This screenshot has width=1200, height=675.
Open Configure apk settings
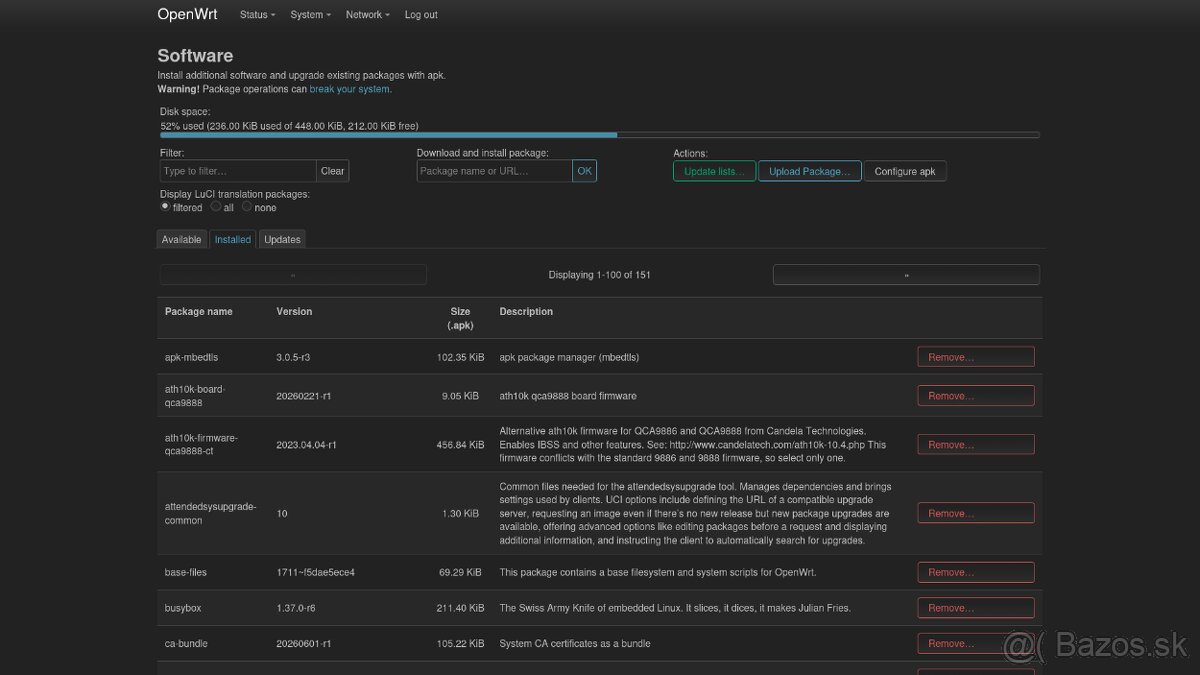905,171
